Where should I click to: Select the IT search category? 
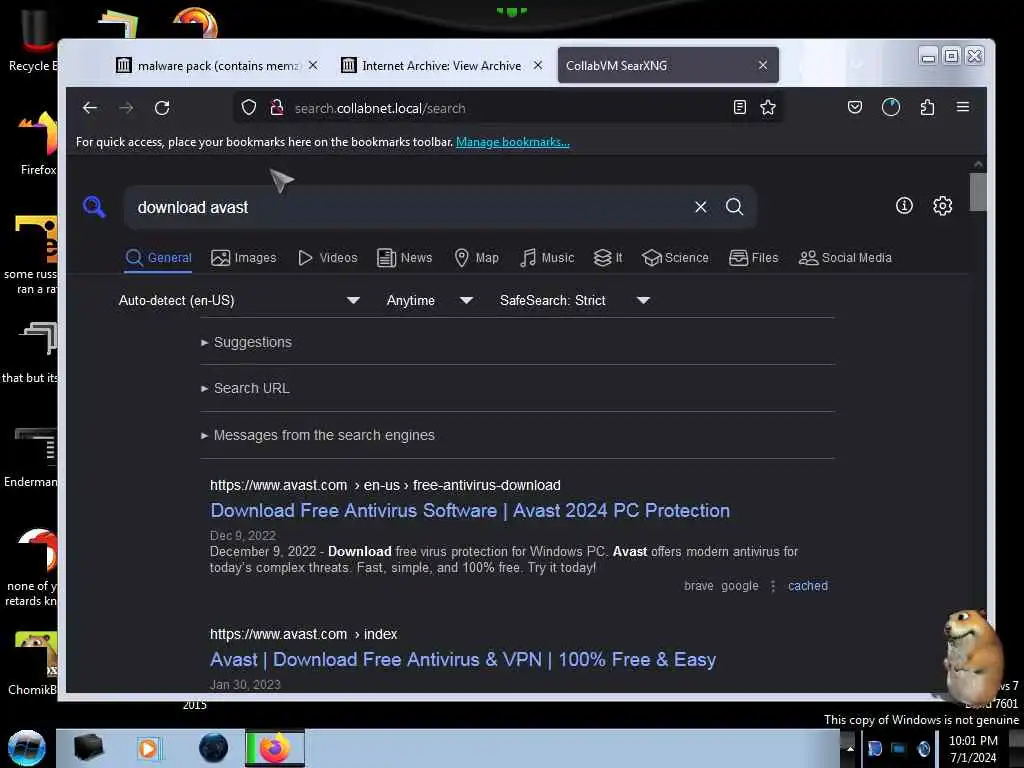[608, 258]
